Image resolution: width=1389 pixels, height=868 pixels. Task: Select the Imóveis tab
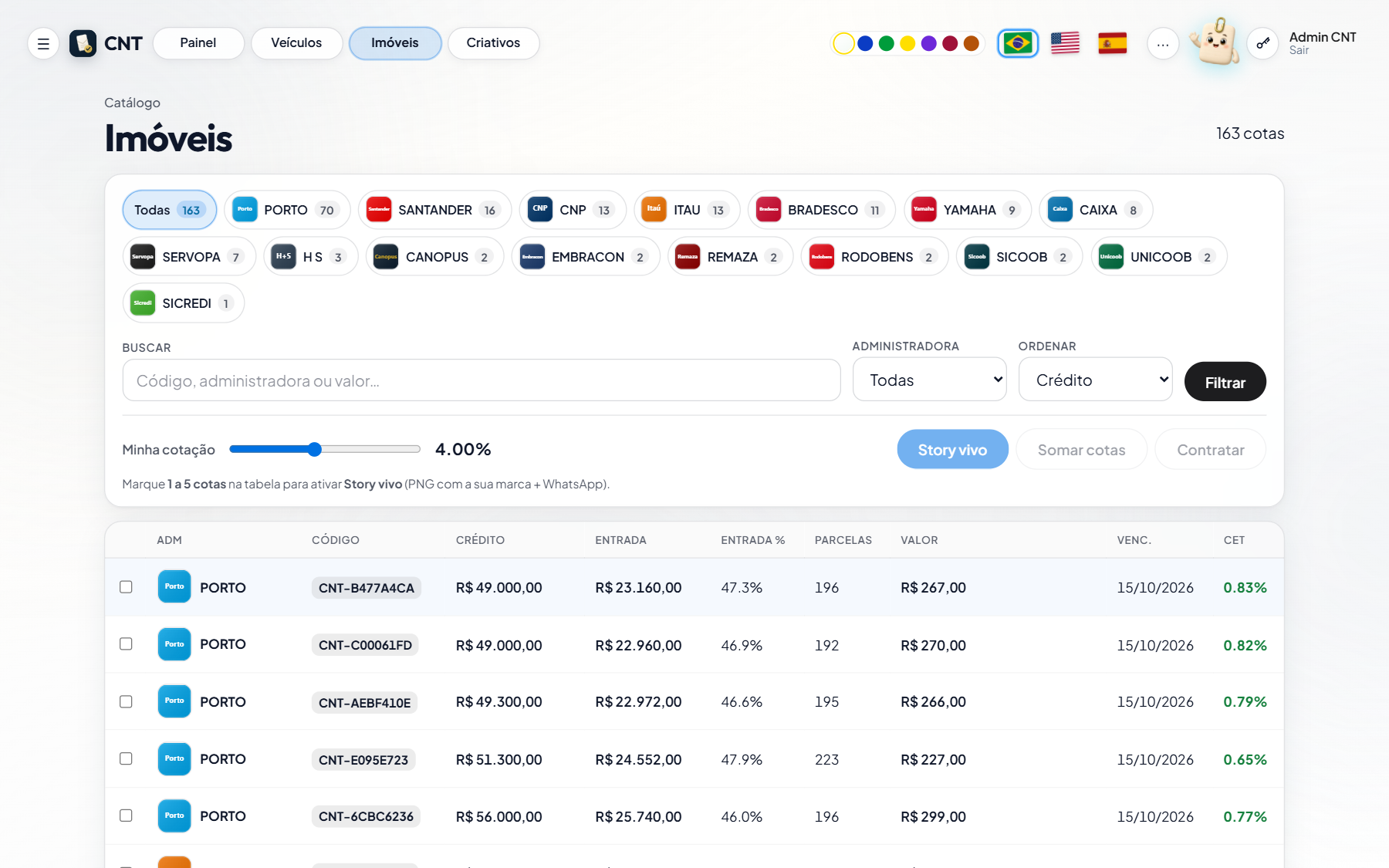(395, 43)
